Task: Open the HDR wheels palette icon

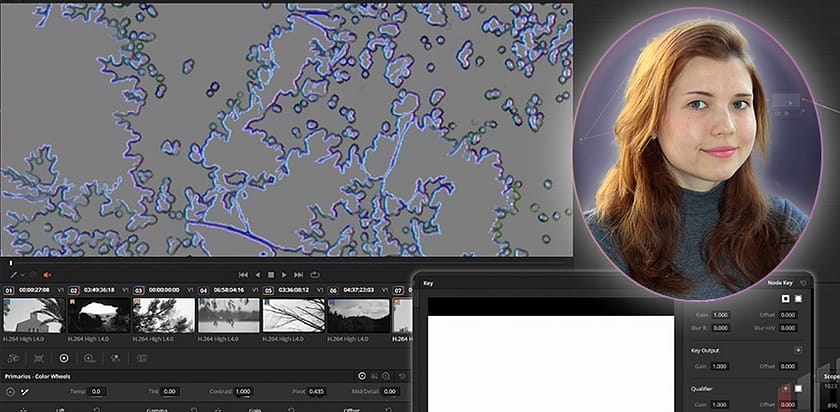Action: [89, 358]
